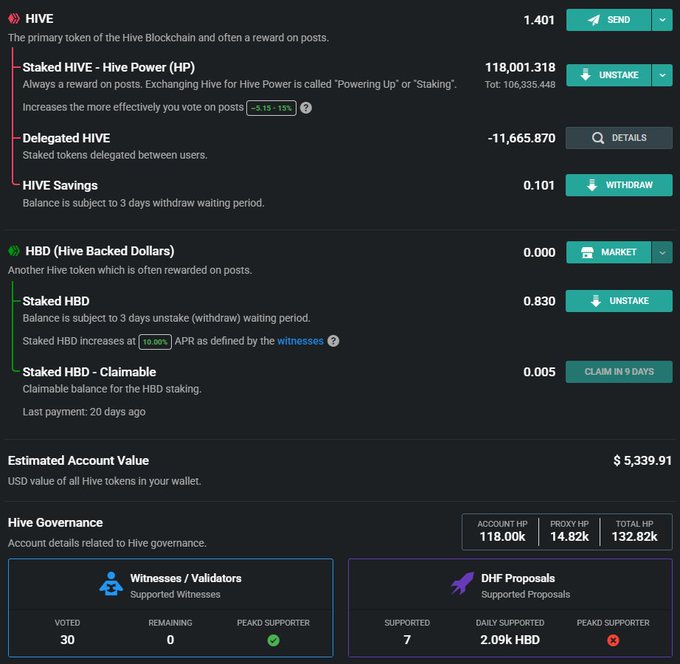Click the DHF Proposals rocket icon
The width and height of the screenshot is (680, 664).
tap(462, 584)
